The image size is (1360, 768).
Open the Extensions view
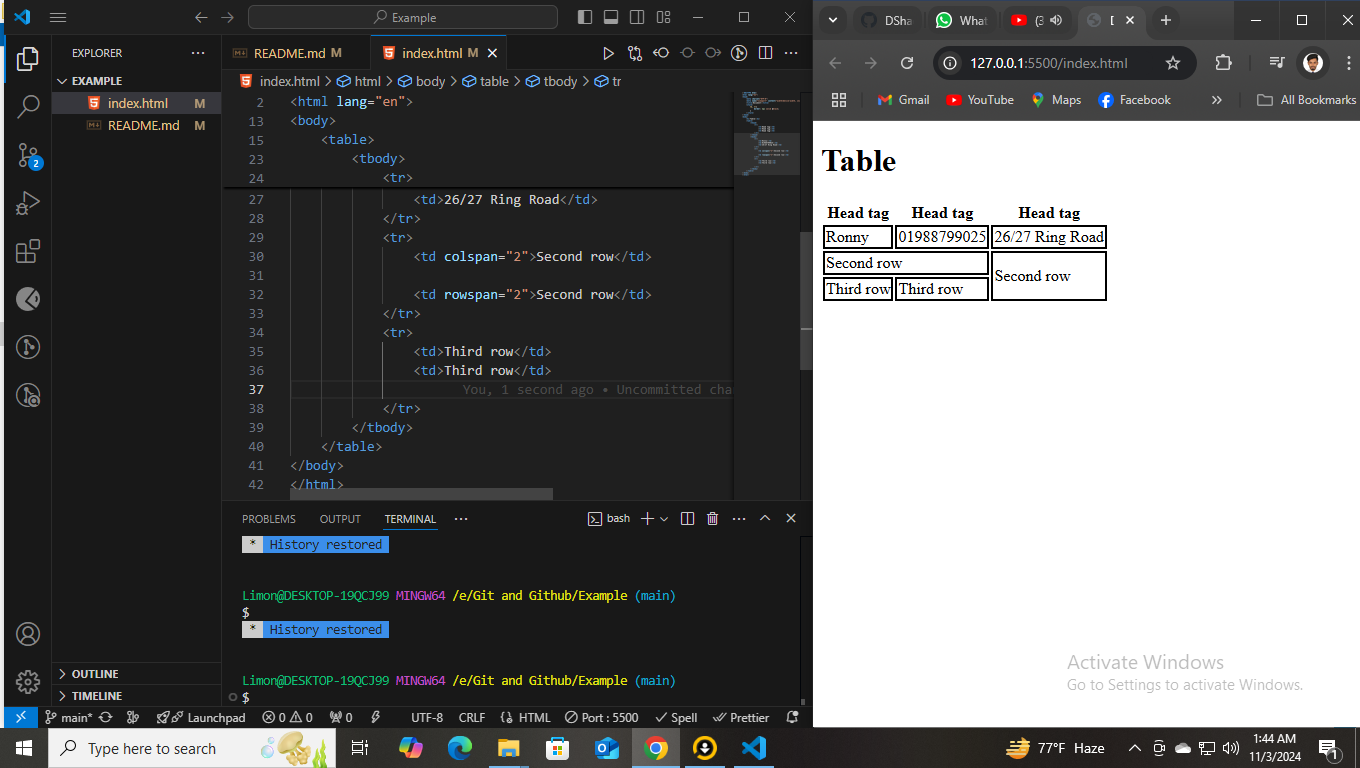coord(28,251)
